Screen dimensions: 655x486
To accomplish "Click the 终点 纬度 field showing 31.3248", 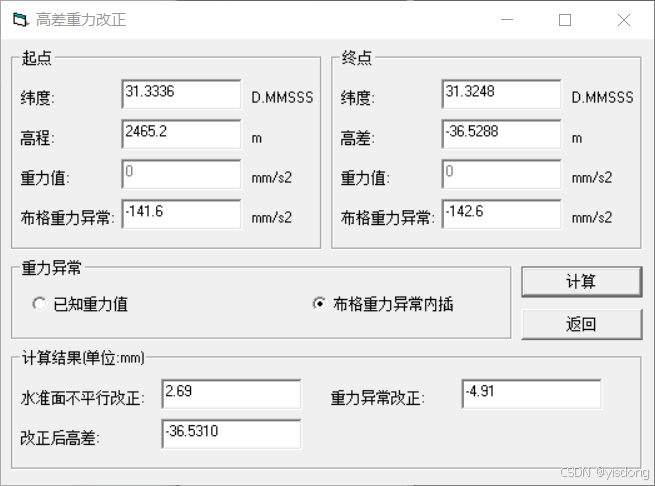I will (x=501, y=94).
